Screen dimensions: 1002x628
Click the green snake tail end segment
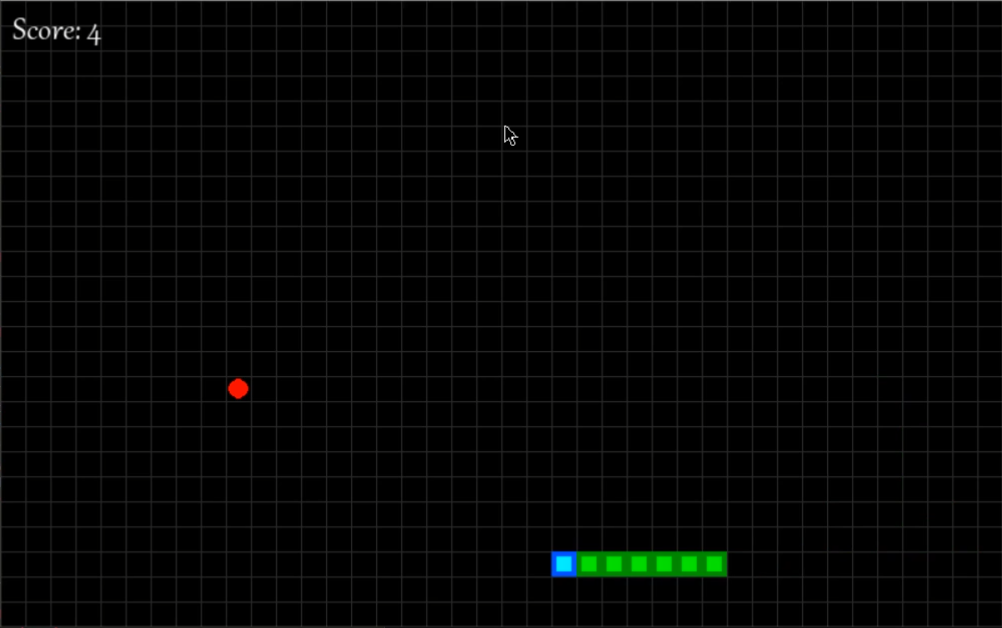click(x=714, y=564)
